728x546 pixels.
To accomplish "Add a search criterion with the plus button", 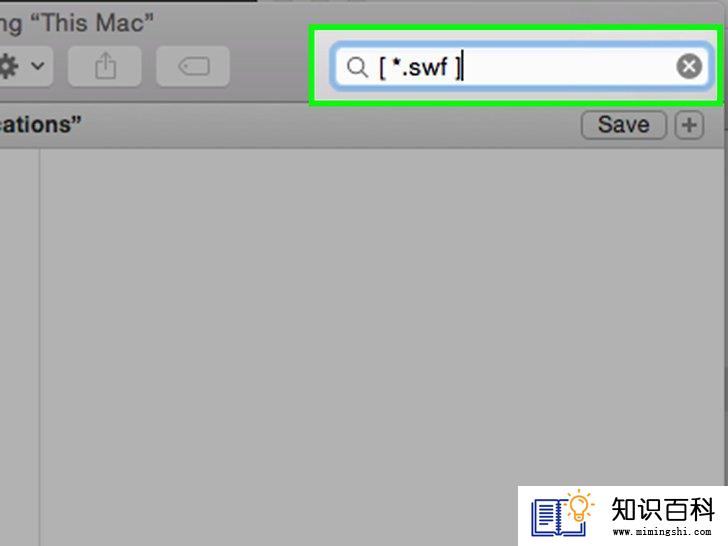I will [x=689, y=124].
